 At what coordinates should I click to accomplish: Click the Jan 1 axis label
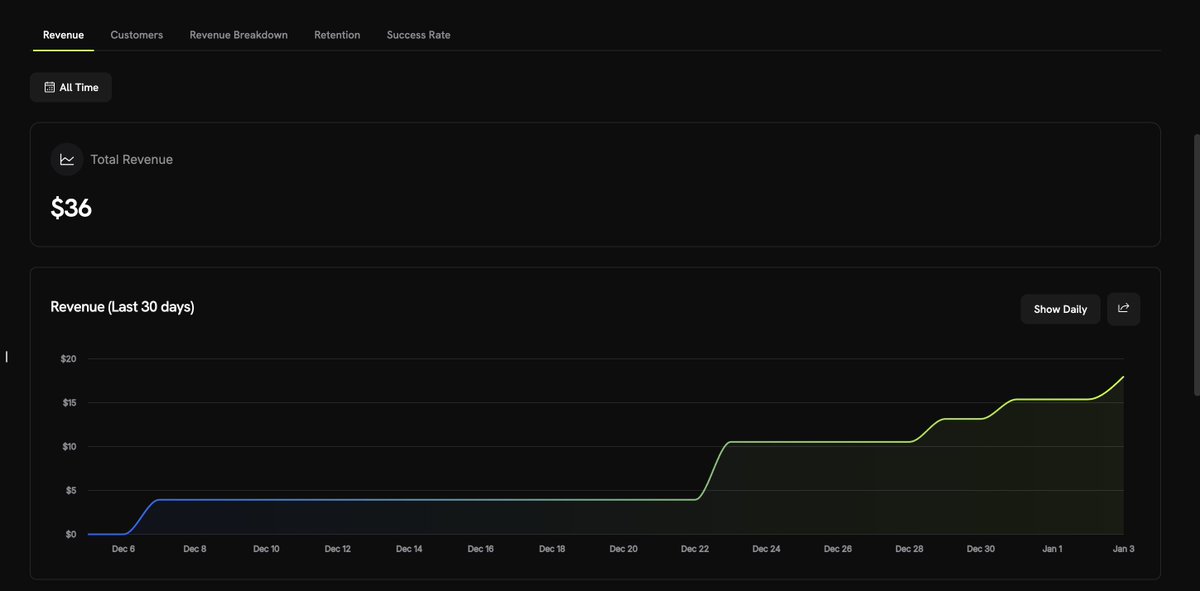coord(1053,549)
